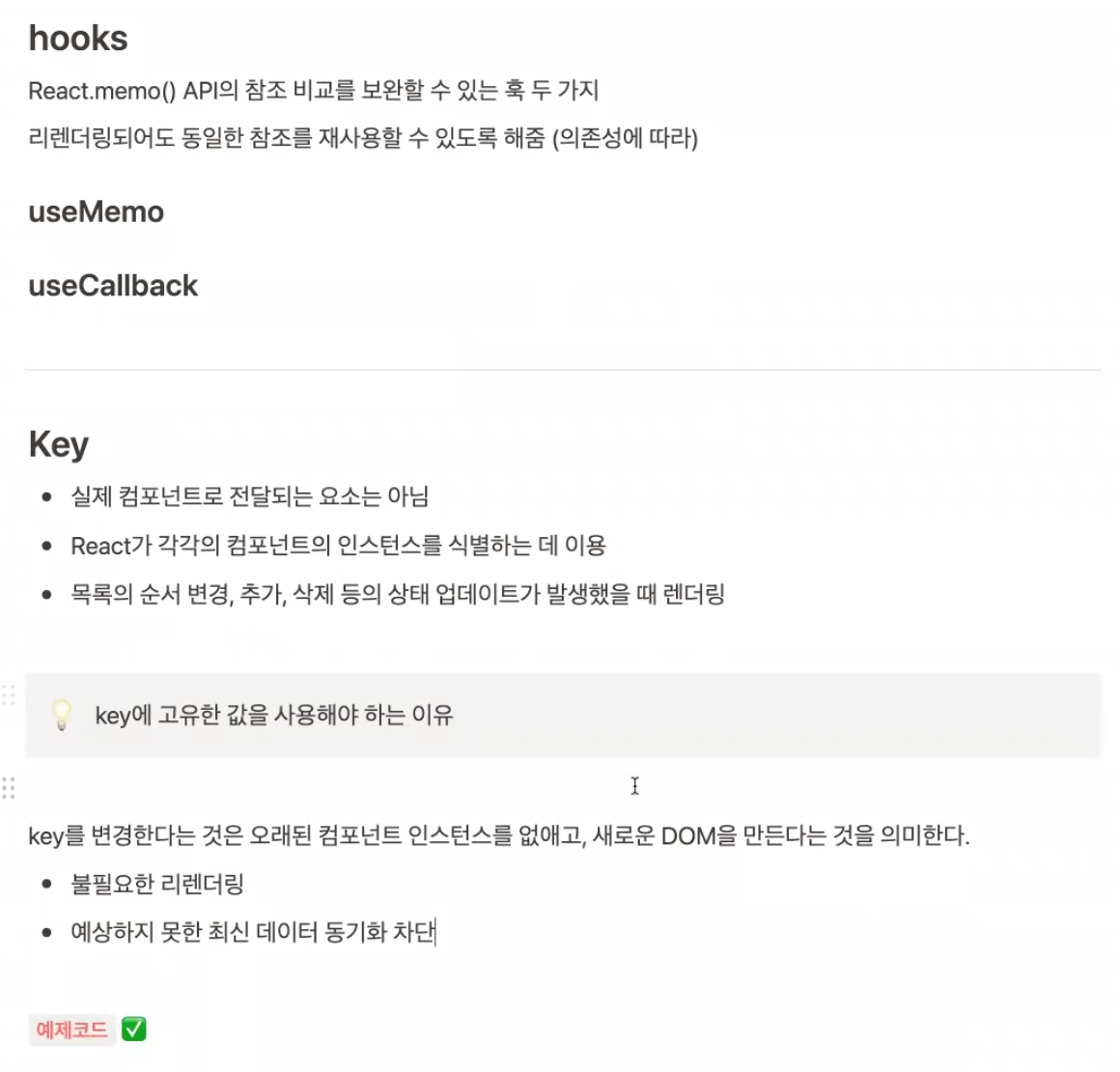Click the empty line below the callout
Viewport: 1120px width, 1072px height.
coord(563,787)
